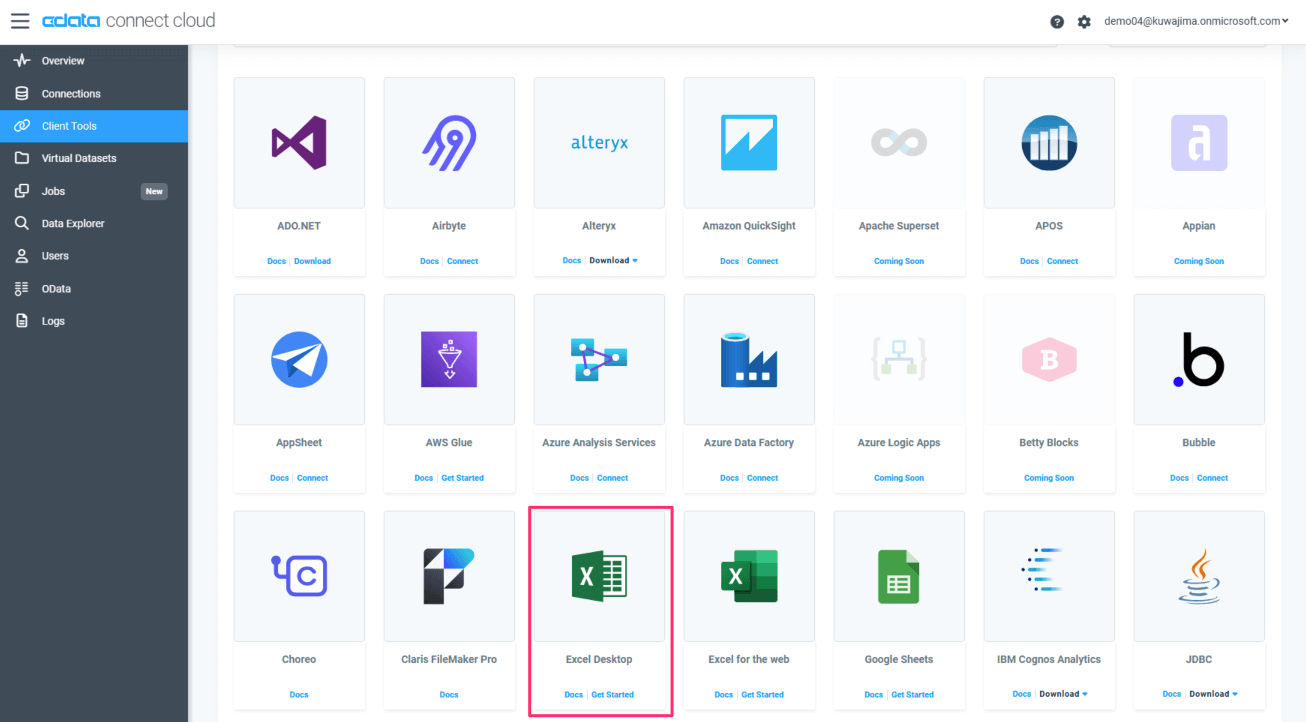Click the Google Sheets logo
The height and width of the screenshot is (722, 1306).
coord(899,577)
